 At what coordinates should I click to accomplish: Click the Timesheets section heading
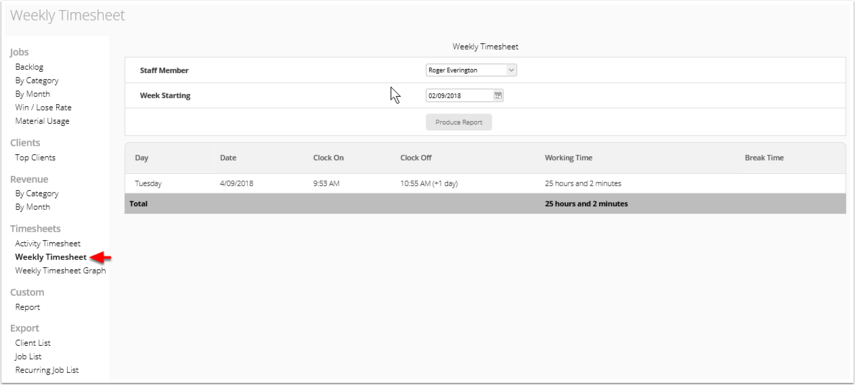35,228
